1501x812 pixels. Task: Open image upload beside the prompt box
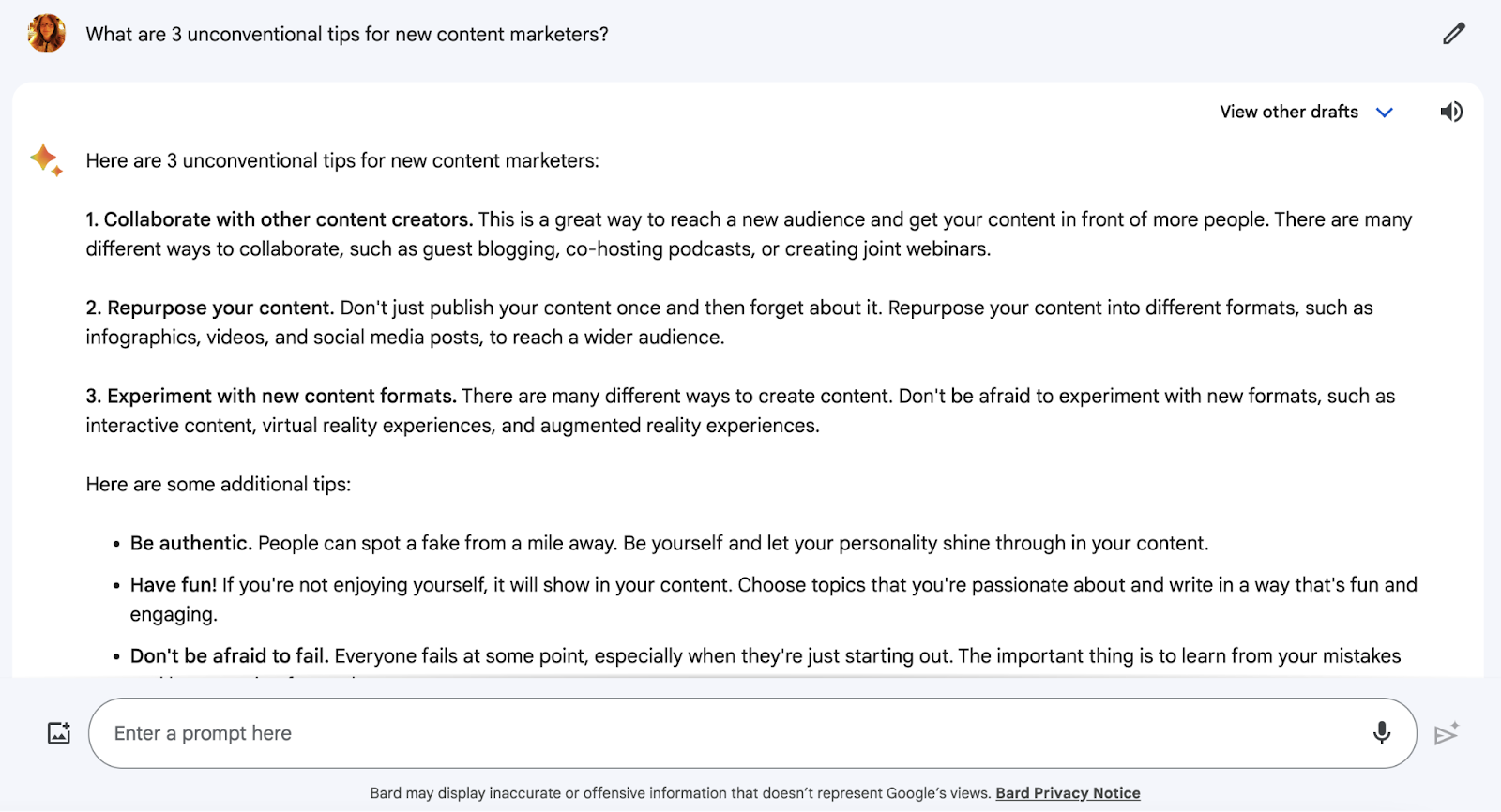[x=57, y=732]
